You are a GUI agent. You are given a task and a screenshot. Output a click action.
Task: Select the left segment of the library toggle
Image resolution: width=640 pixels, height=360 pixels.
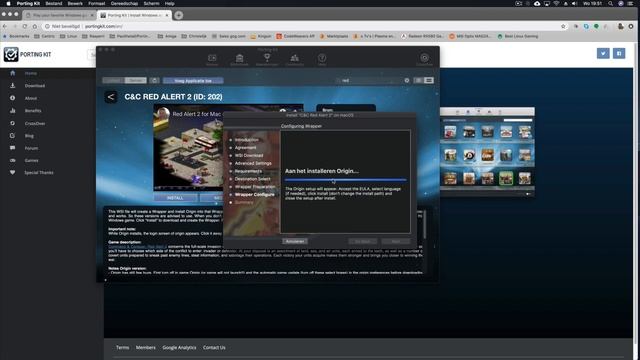[x=113, y=80]
